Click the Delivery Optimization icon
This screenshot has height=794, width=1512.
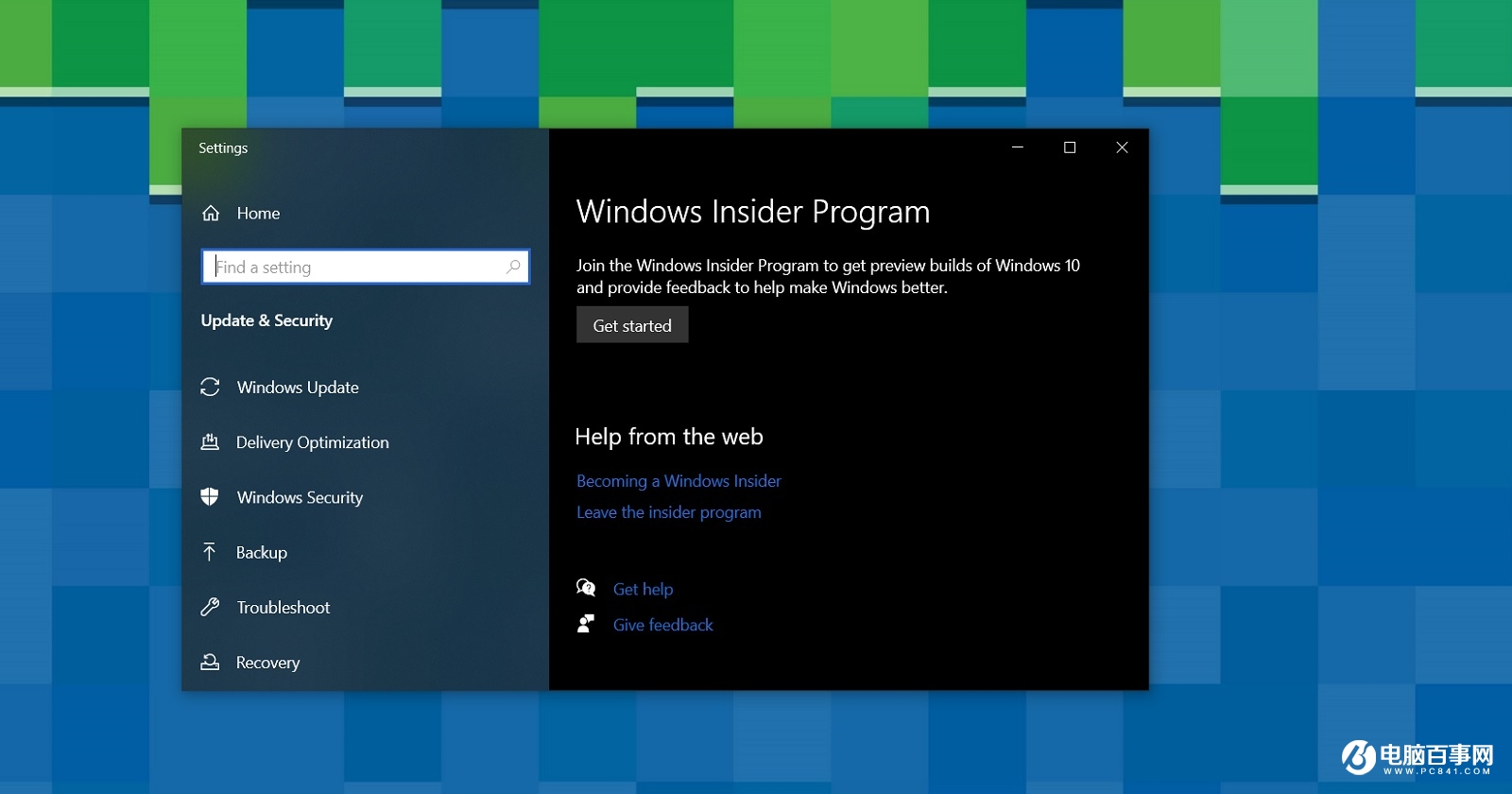210,442
